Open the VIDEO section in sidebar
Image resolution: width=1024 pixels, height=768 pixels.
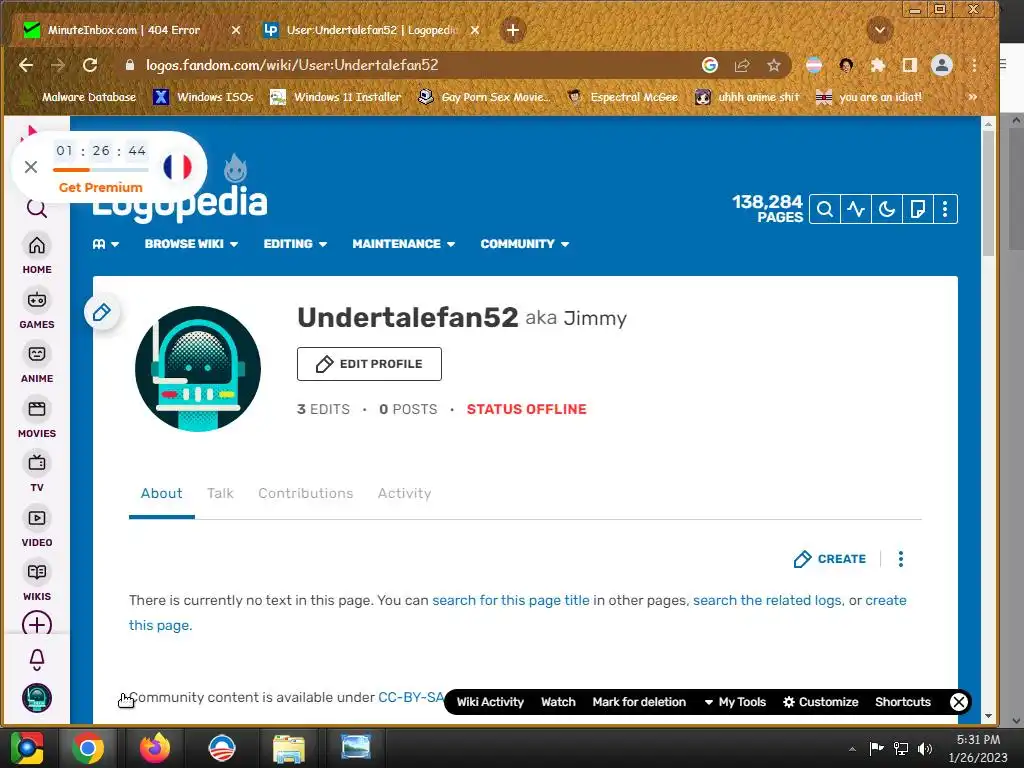tap(37, 527)
